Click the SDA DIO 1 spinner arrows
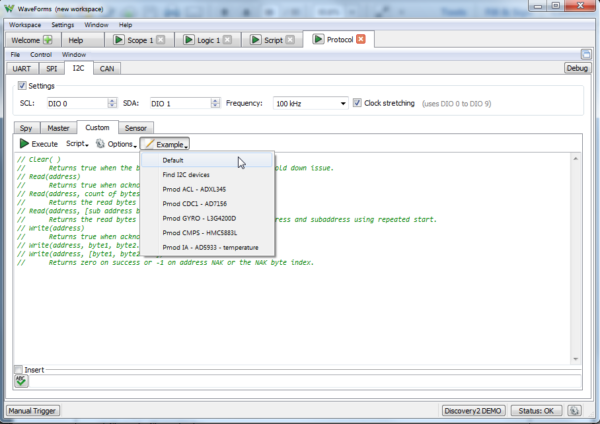This screenshot has height=424, width=600. tap(215, 103)
